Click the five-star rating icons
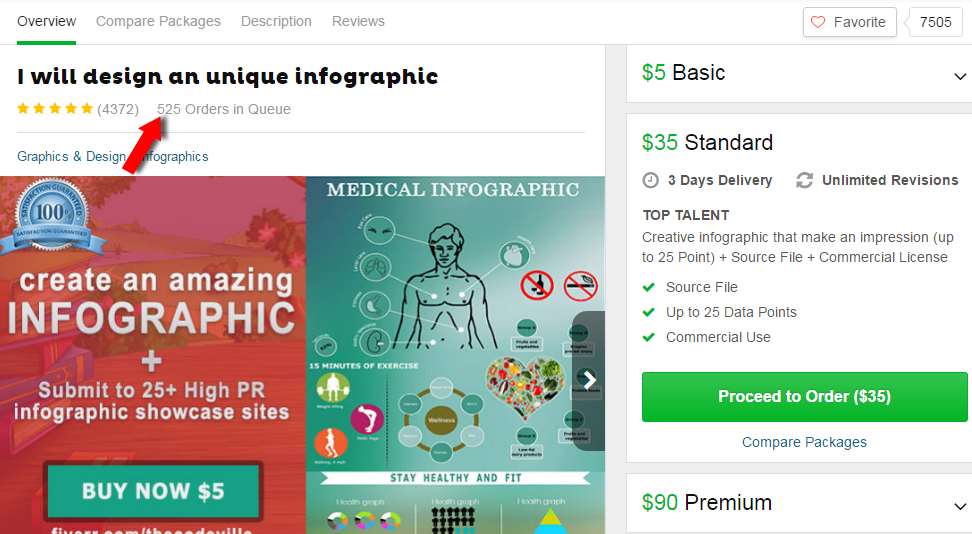This screenshot has width=972, height=534. click(55, 109)
